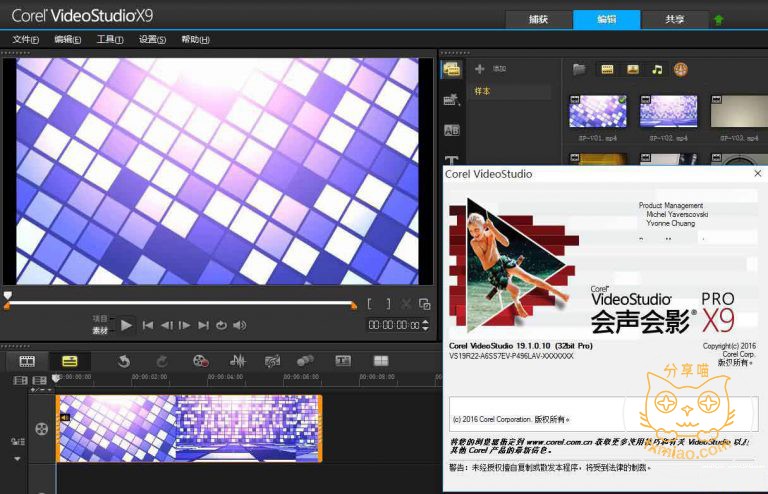Open Auto Music
This screenshot has height=494, width=768.
pos(272,361)
